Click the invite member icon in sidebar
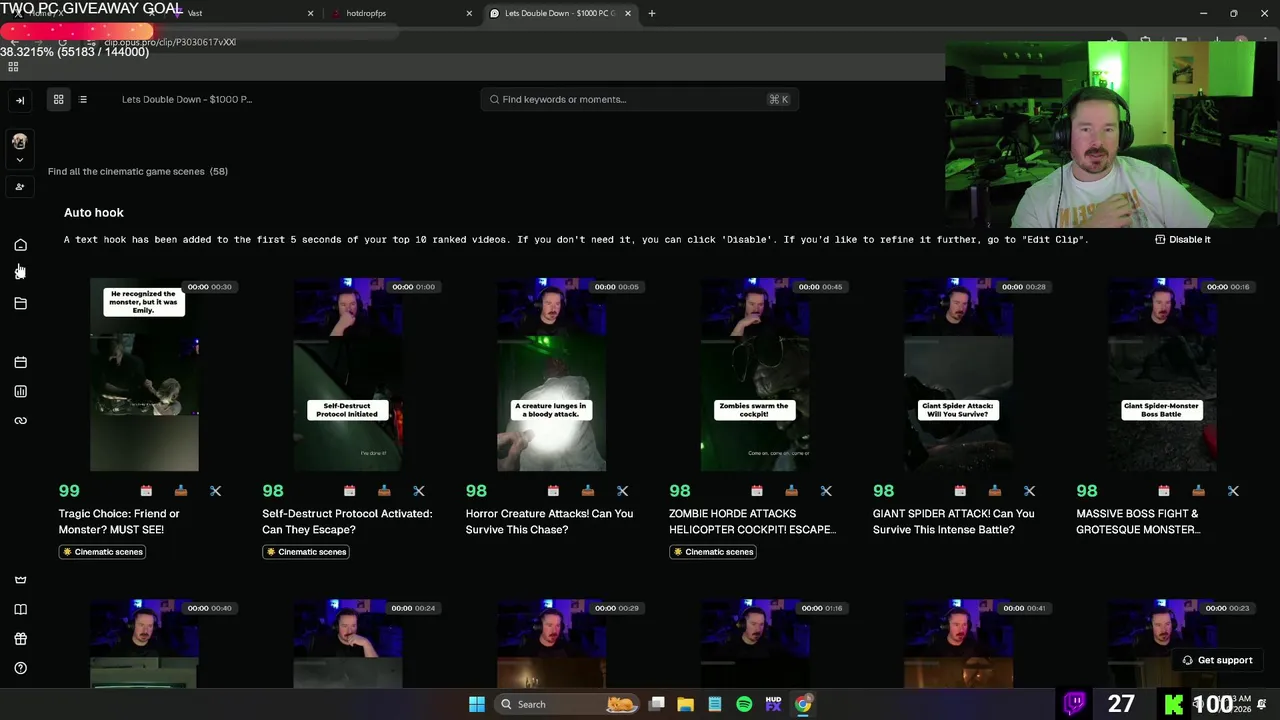Image resolution: width=1280 pixels, height=720 pixels. pyautogui.click(x=20, y=187)
